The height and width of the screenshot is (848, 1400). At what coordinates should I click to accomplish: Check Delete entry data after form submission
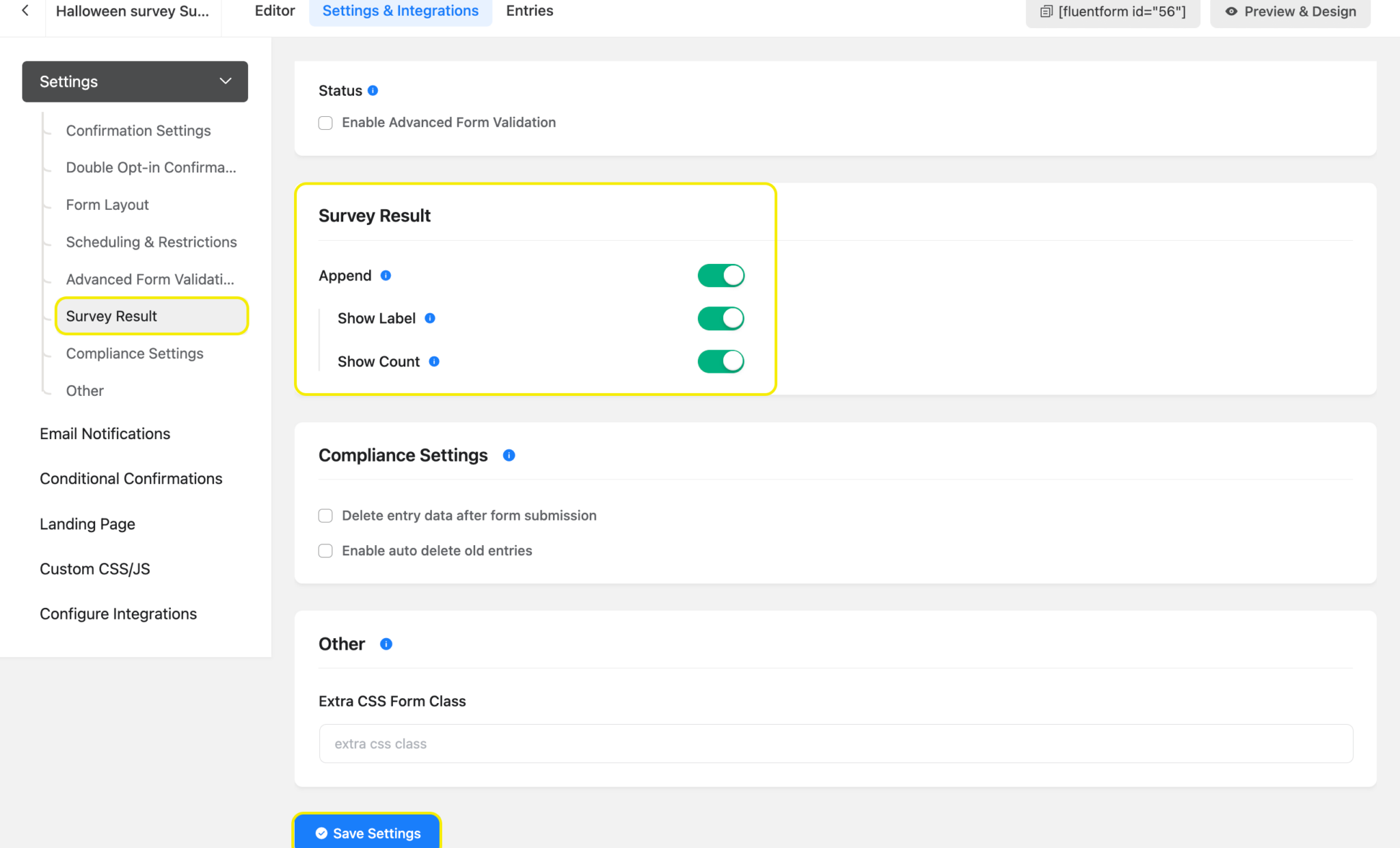pyautogui.click(x=325, y=516)
